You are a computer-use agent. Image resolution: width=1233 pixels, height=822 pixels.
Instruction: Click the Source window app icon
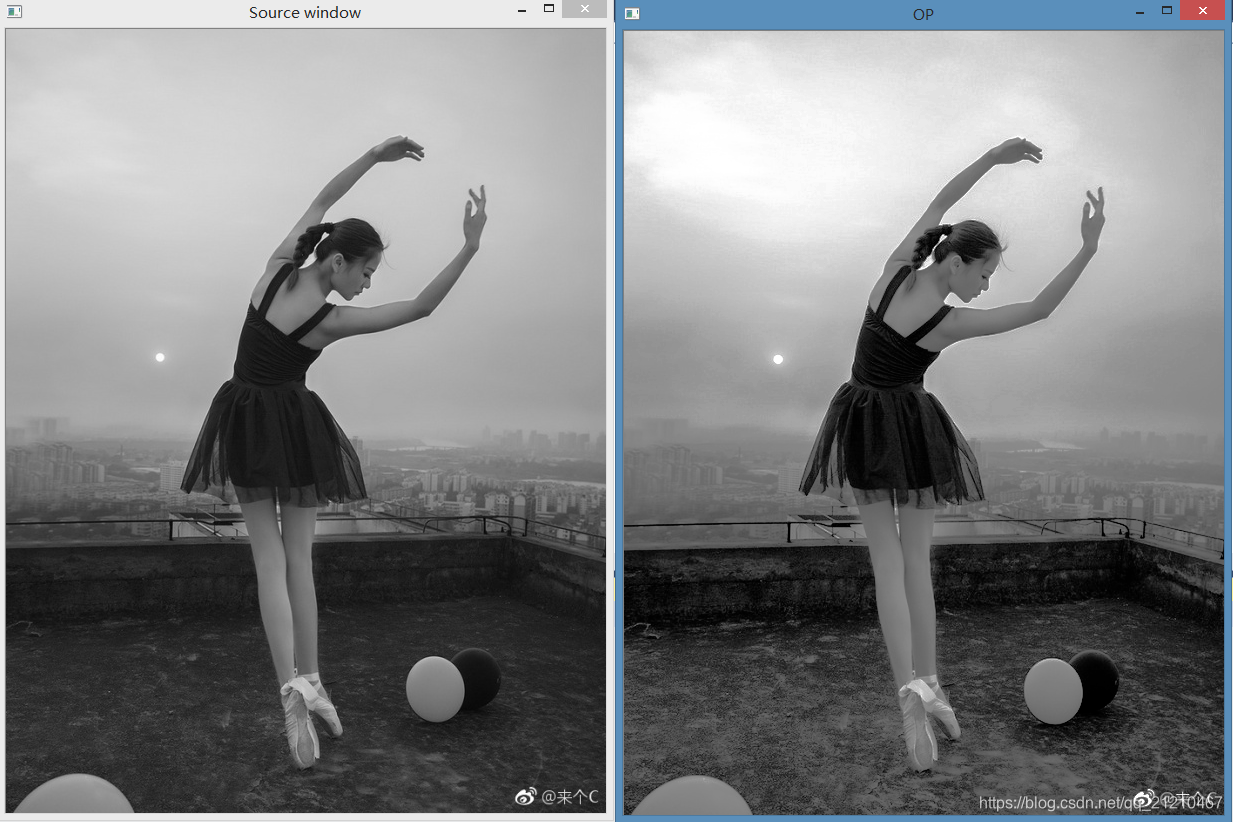[x=14, y=12]
